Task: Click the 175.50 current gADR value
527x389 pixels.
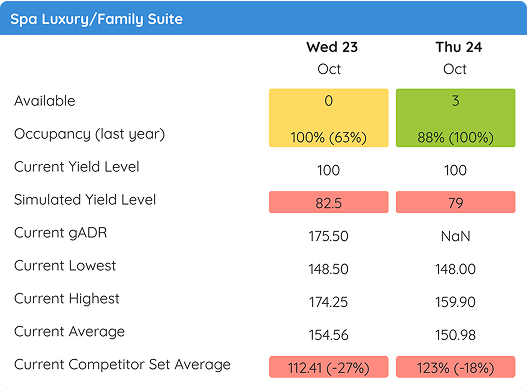Action: click(x=329, y=236)
